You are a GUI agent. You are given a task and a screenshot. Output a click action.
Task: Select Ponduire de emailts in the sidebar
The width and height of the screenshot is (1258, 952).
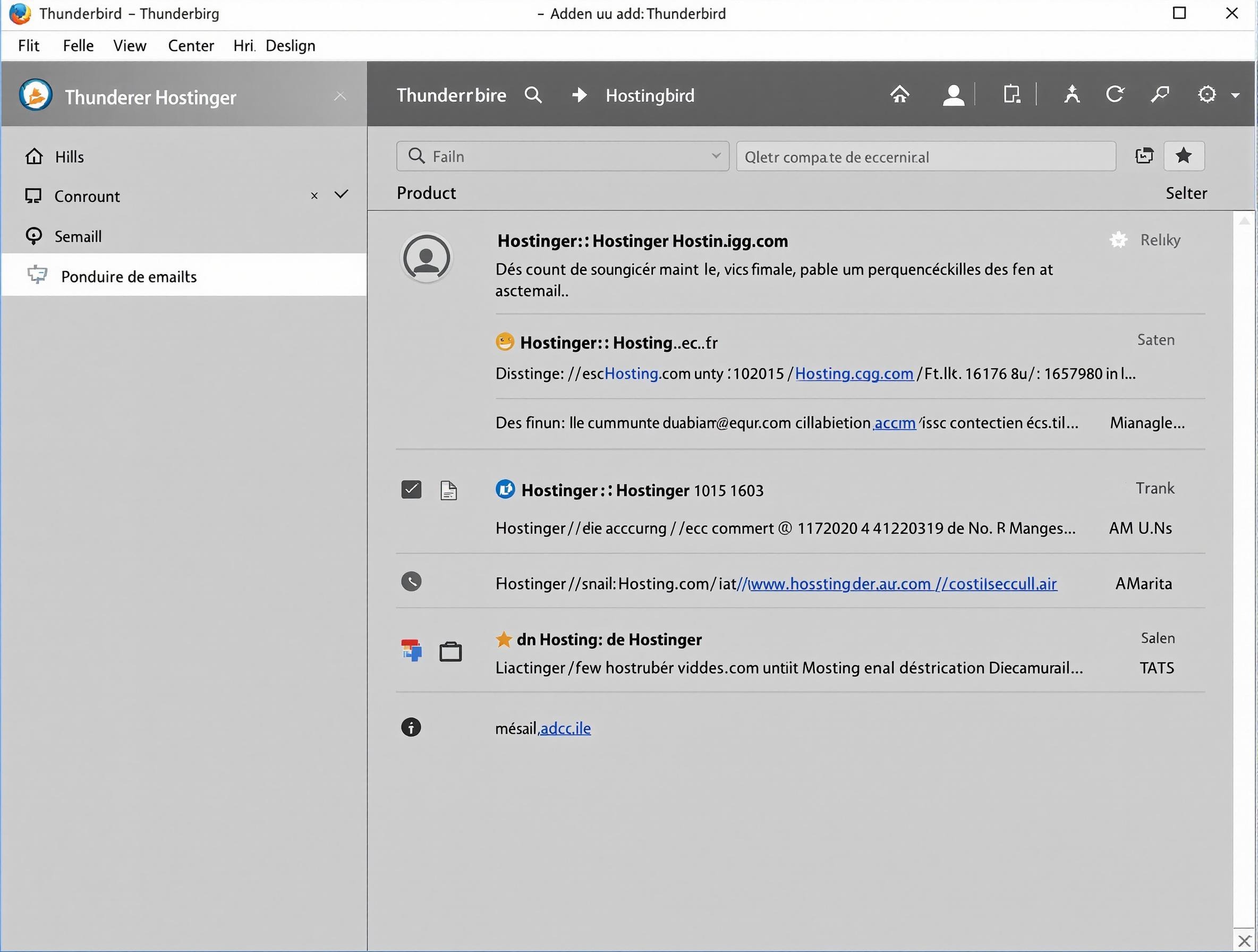coord(183,275)
